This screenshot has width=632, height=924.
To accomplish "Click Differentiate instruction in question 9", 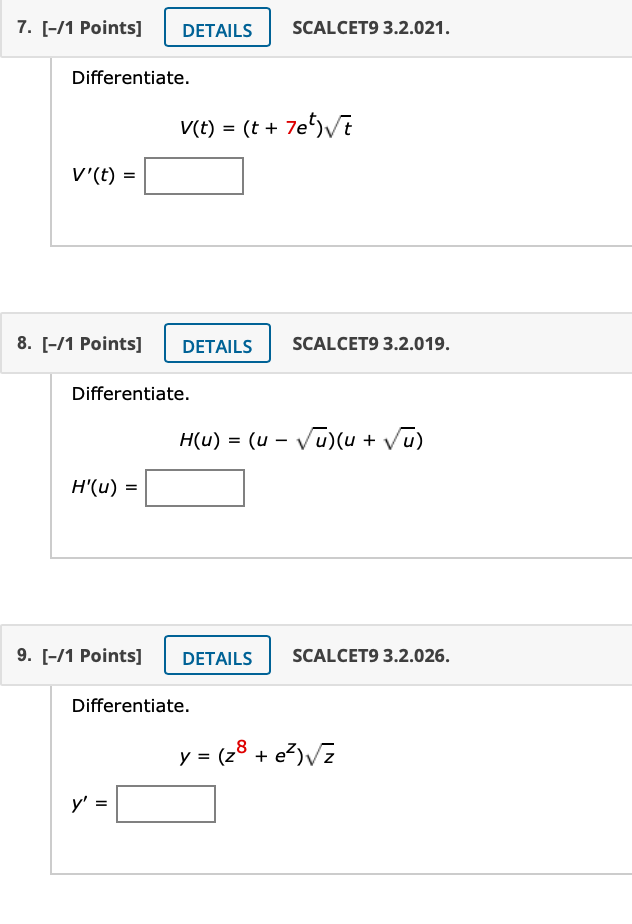I will click(x=131, y=705).
